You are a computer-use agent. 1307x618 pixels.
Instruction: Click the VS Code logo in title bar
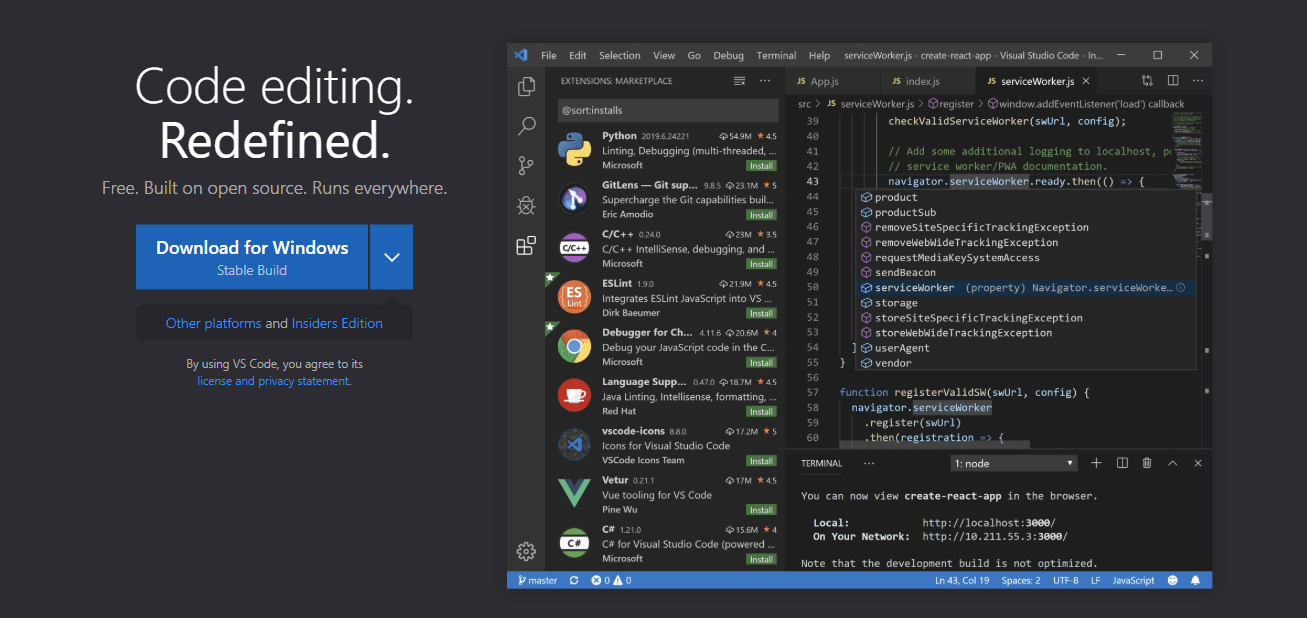tap(520, 55)
